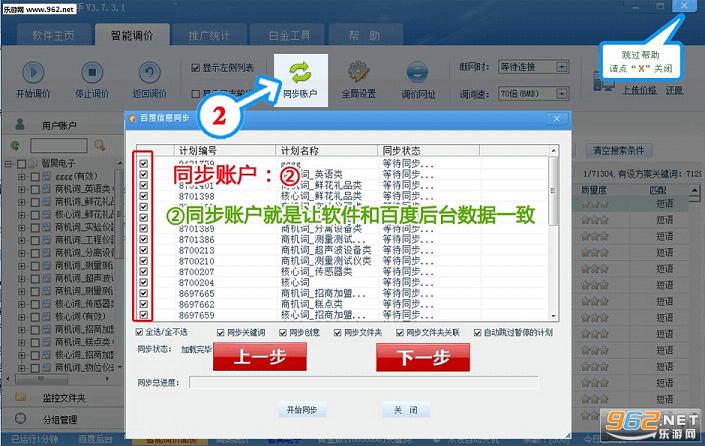The width and height of the screenshot is (705, 446).
Task: Uncheck the row checkbox for plan 8701398
Action: click(x=143, y=196)
